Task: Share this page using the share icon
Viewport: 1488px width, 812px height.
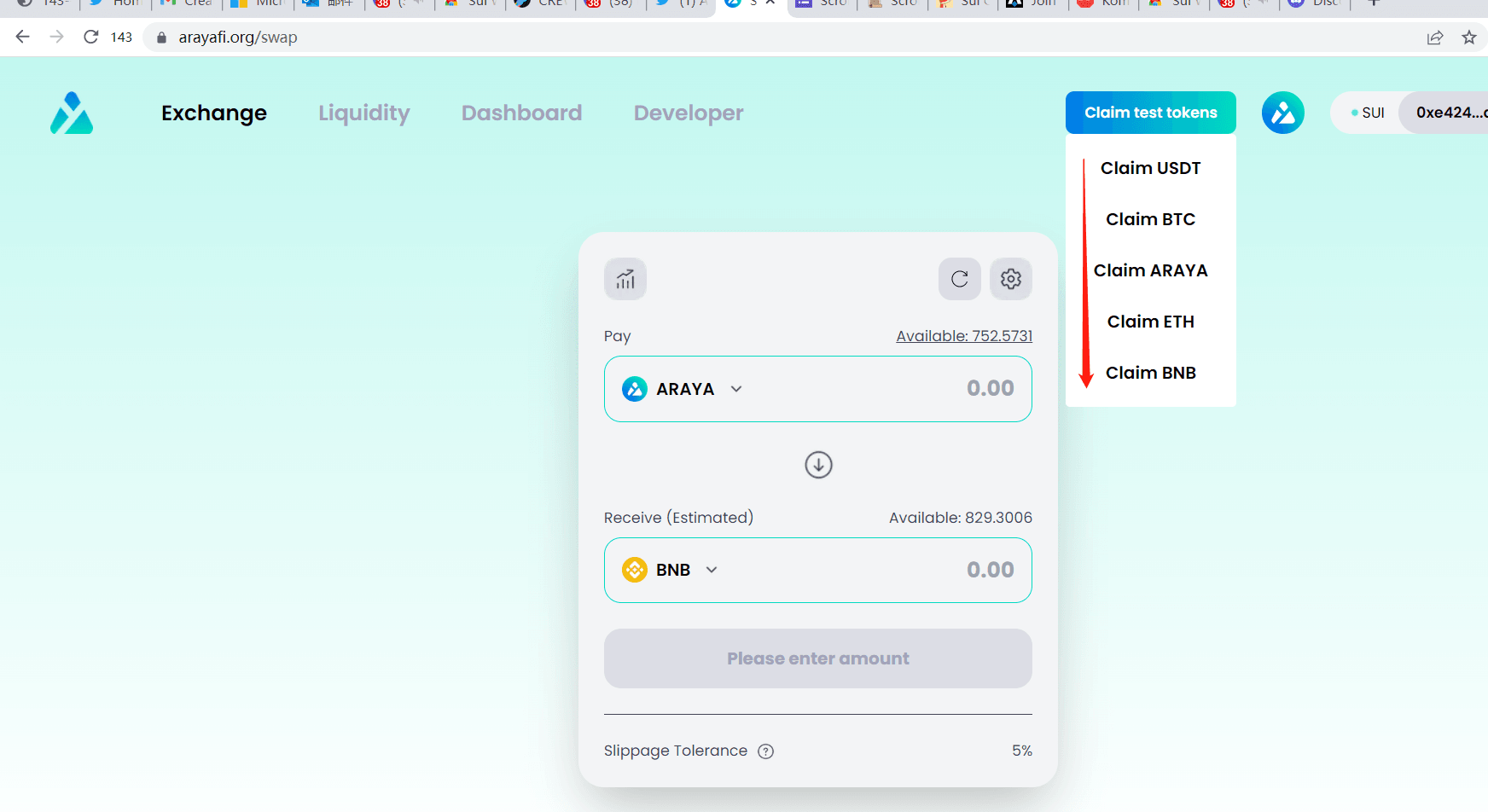Action: point(1435,38)
